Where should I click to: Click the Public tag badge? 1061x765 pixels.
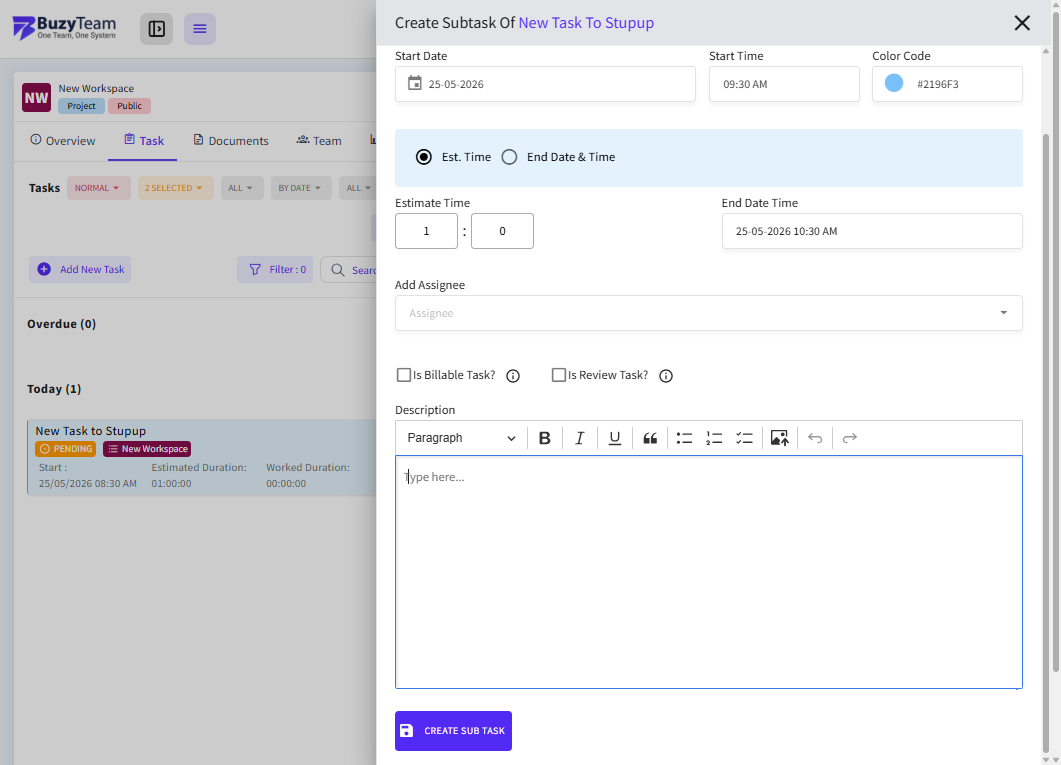click(x=129, y=106)
